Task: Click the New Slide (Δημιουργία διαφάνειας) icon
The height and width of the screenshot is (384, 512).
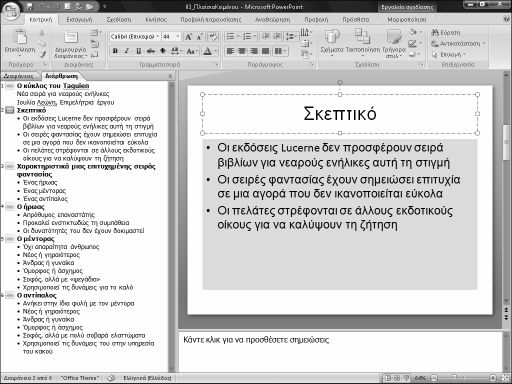Action: click(x=71, y=37)
